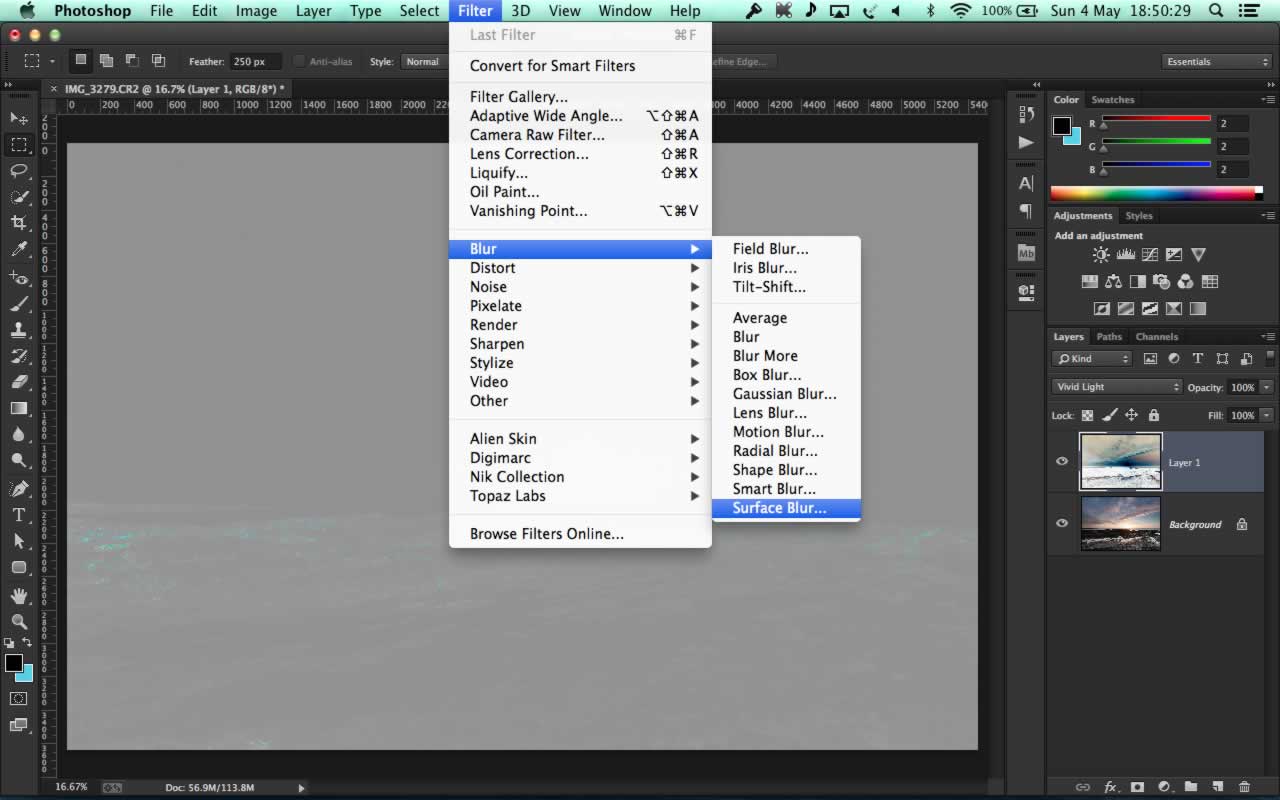Select the Gradient tool
Screen dimensions: 1280x800
(x=18, y=408)
